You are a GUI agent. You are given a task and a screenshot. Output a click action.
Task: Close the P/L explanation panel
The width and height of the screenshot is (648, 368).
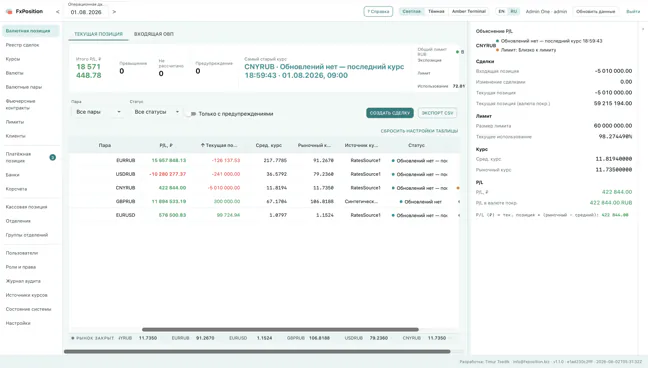643,29
